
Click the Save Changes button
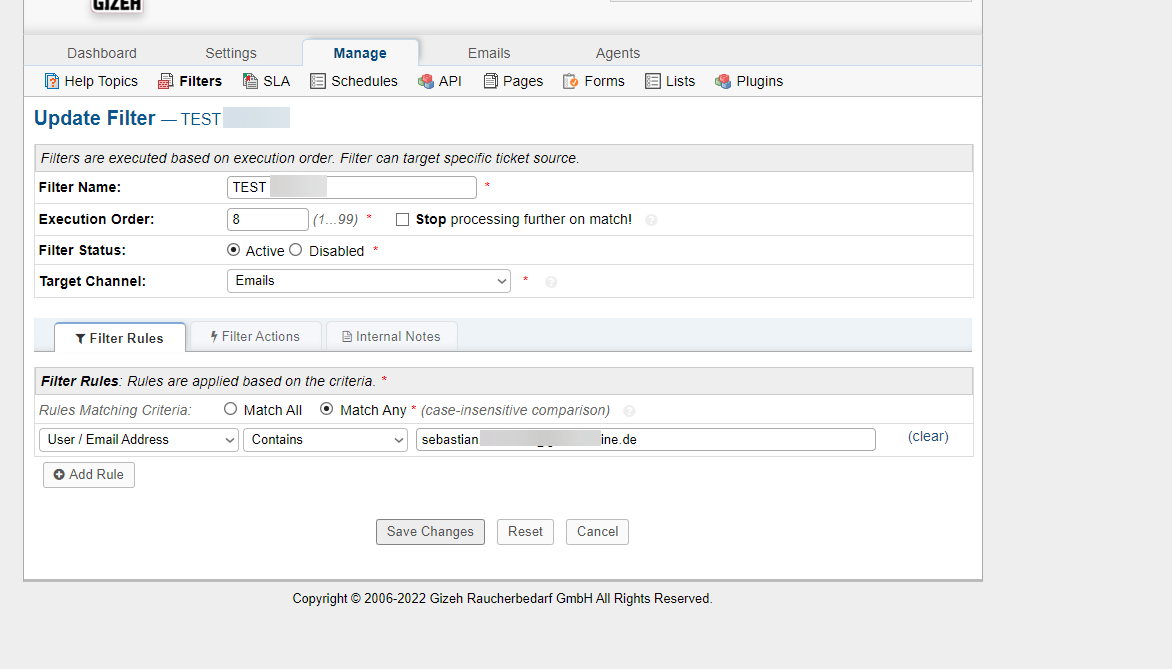pos(430,532)
